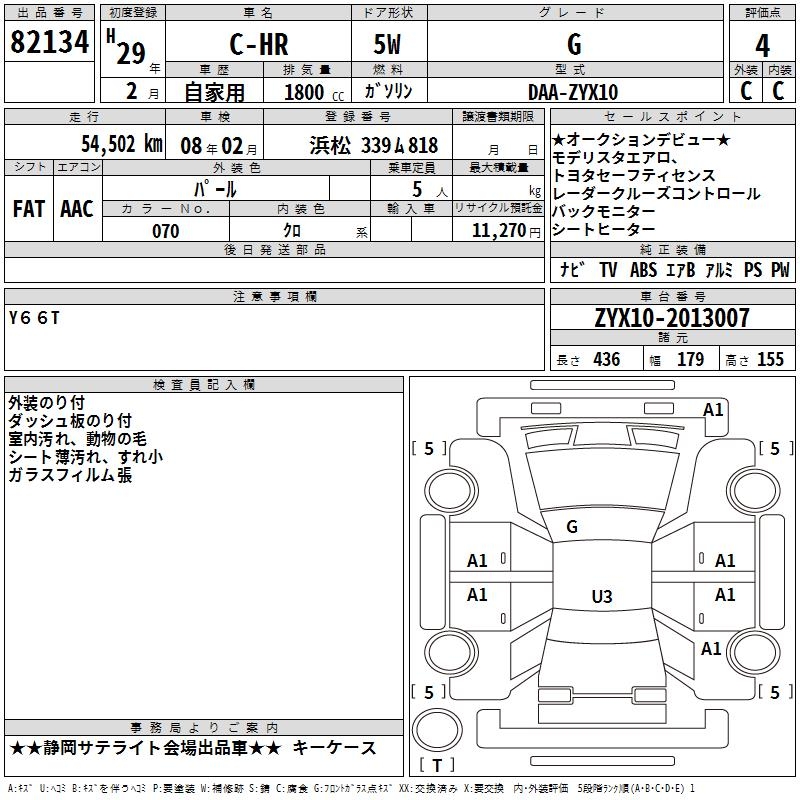Select the first registration year H29

coord(126,47)
